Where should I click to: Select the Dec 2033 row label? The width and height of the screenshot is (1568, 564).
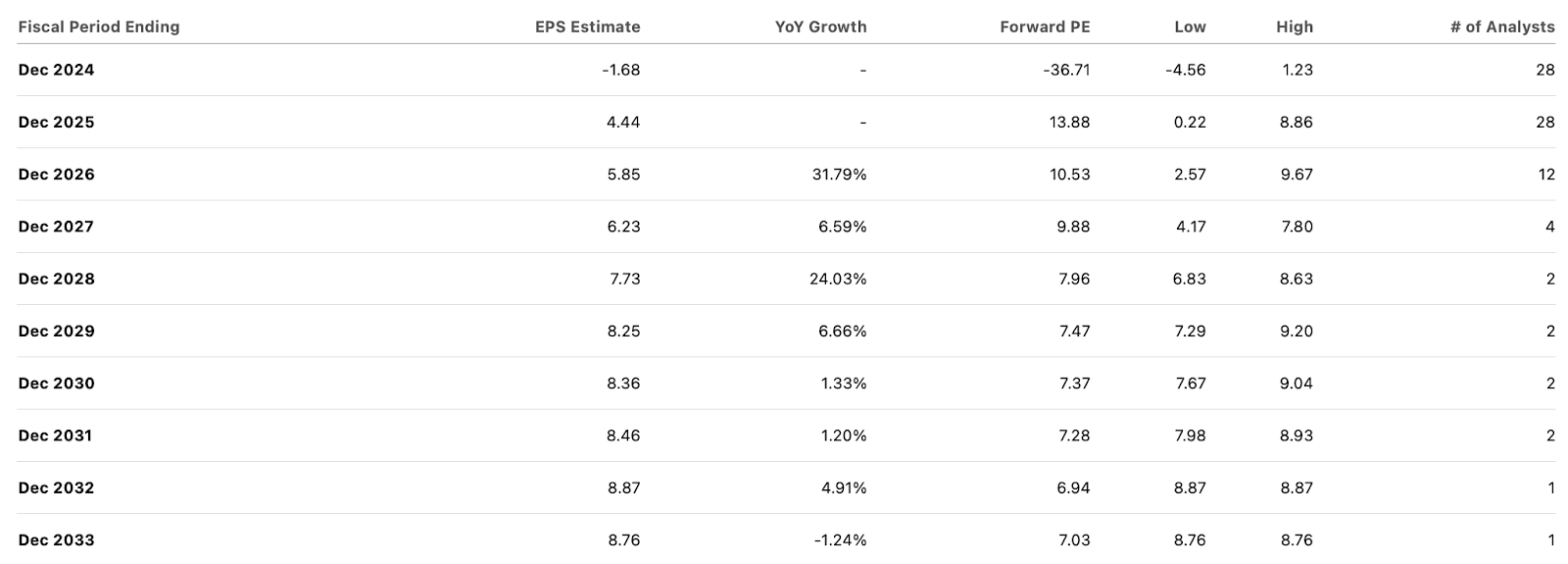pyautogui.click(x=57, y=539)
